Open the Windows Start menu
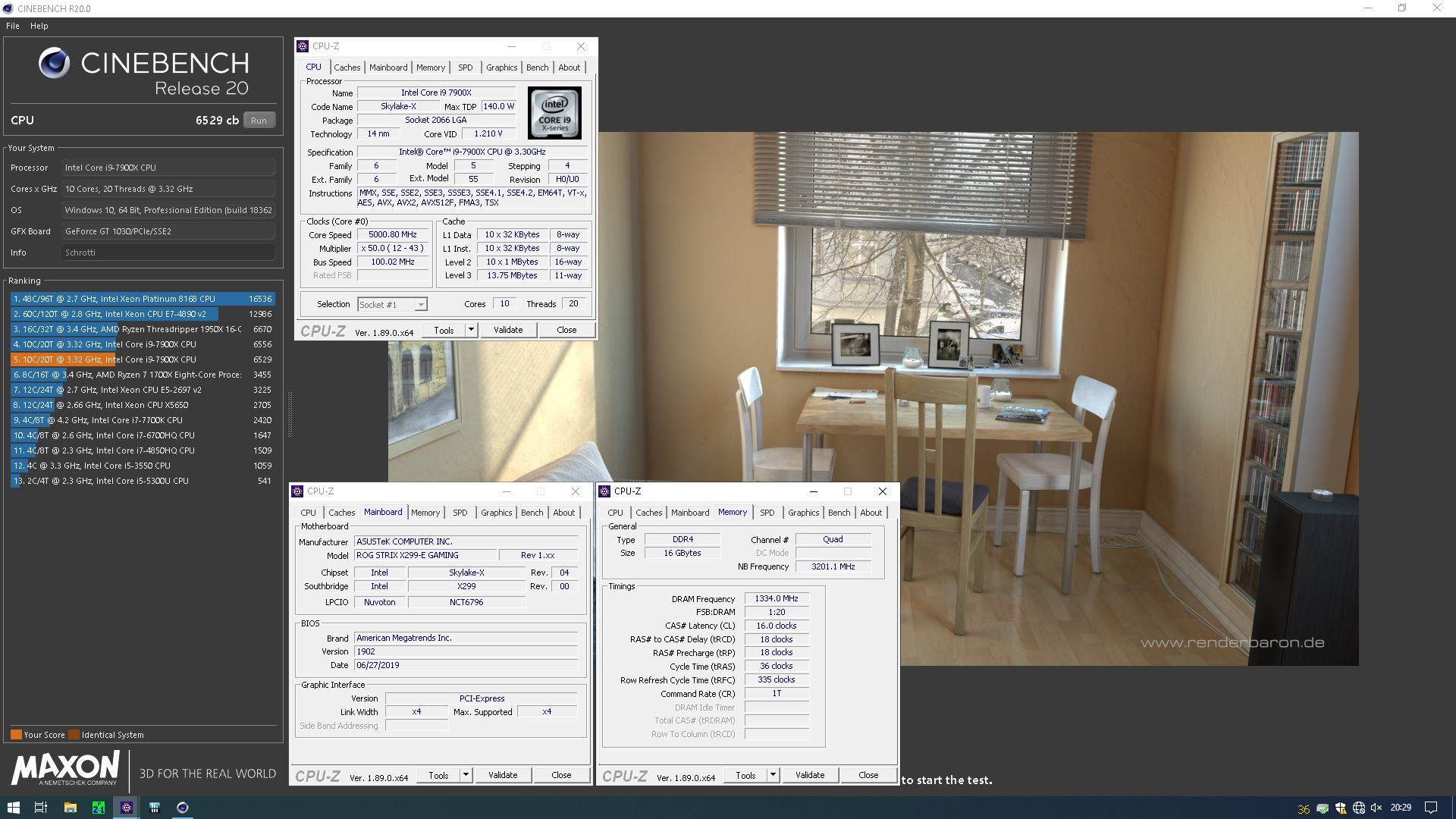Viewport: 1456px width, 819px height. click(13, 808)
